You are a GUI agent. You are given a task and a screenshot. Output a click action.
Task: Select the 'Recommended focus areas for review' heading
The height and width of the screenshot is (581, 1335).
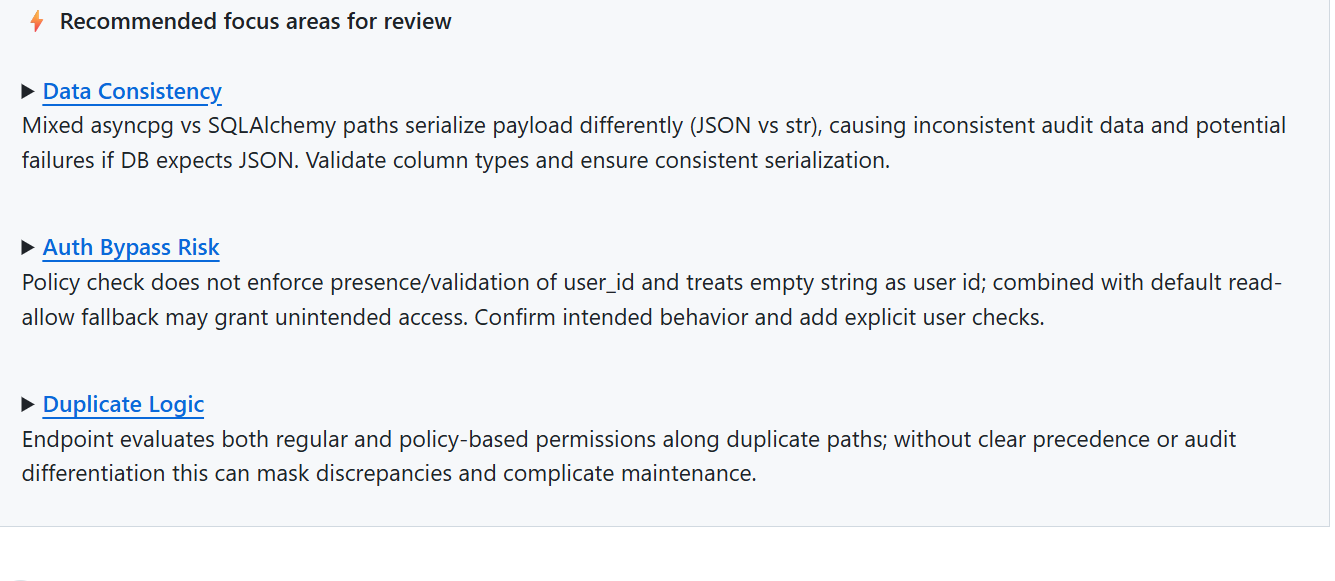pos(256,21)
